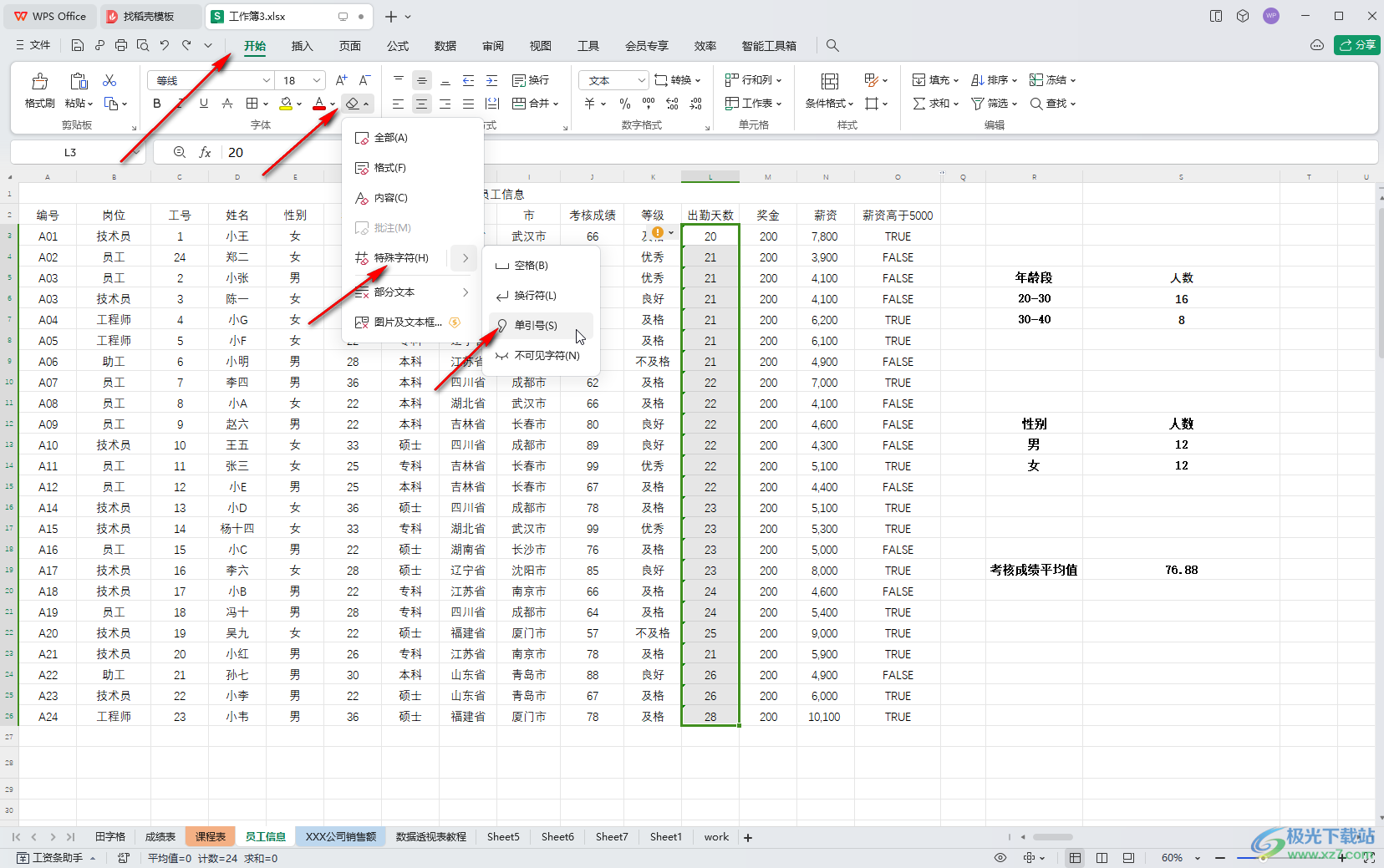Choose 内容(C) in the clear menu
Image resolution: width=1384 pixels, height=868 pixels.
point(413,198)
